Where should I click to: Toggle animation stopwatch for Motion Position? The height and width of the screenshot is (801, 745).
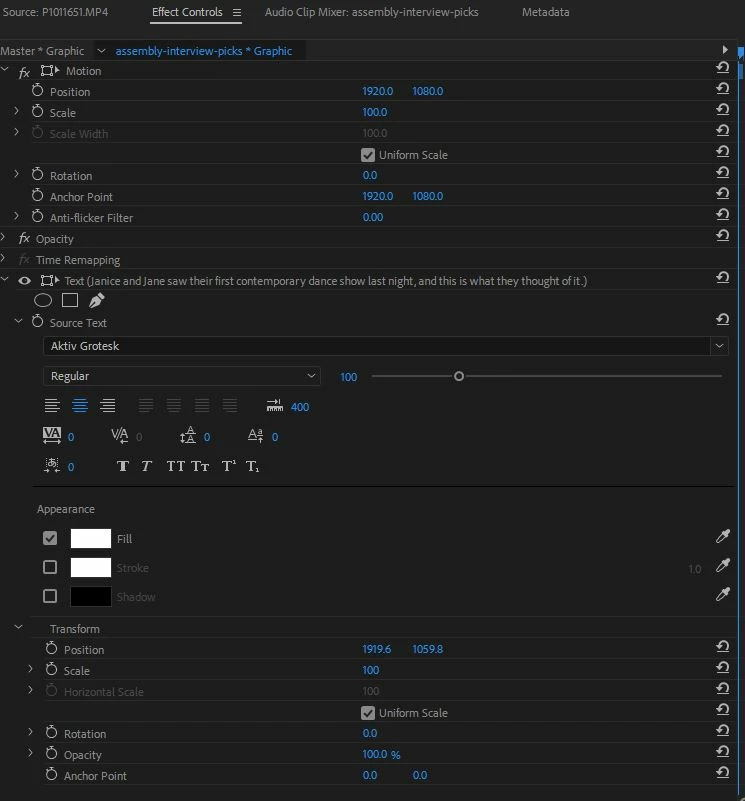(x=37, y=91)
